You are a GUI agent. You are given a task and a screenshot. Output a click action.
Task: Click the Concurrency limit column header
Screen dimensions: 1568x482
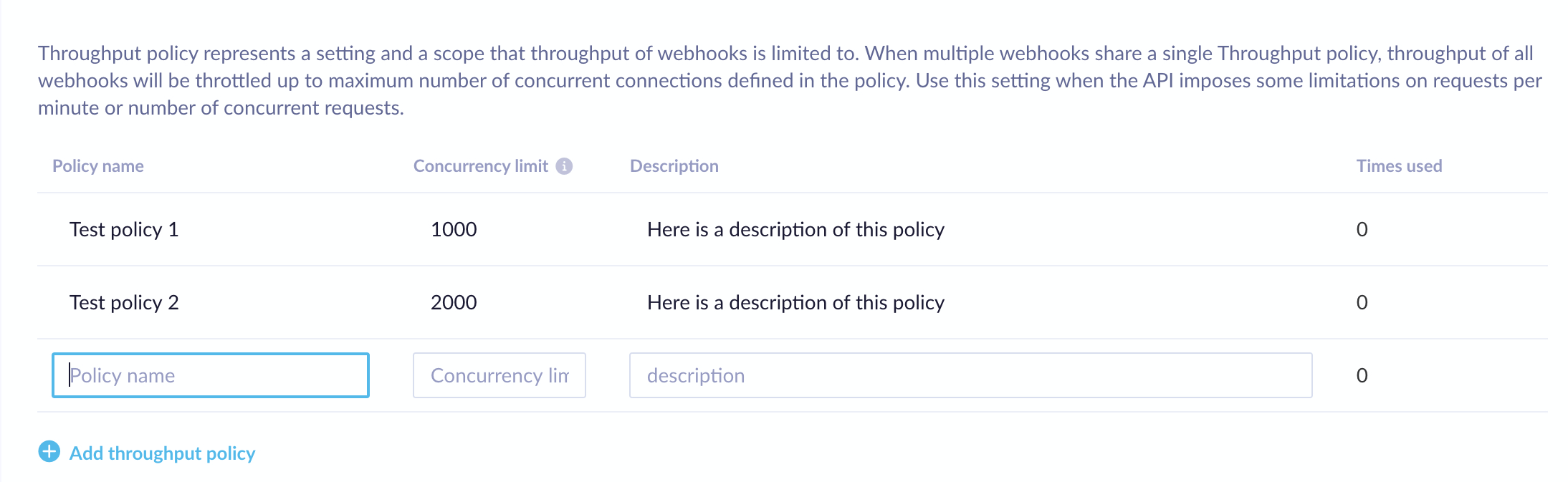480,166
